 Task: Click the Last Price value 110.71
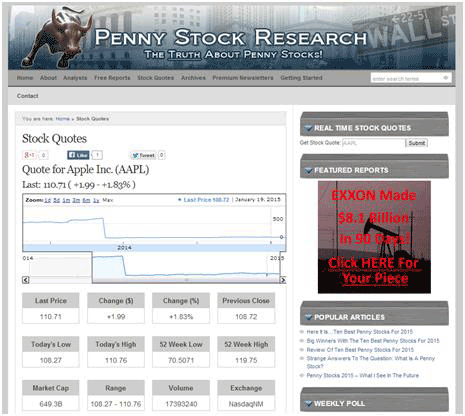51,317
